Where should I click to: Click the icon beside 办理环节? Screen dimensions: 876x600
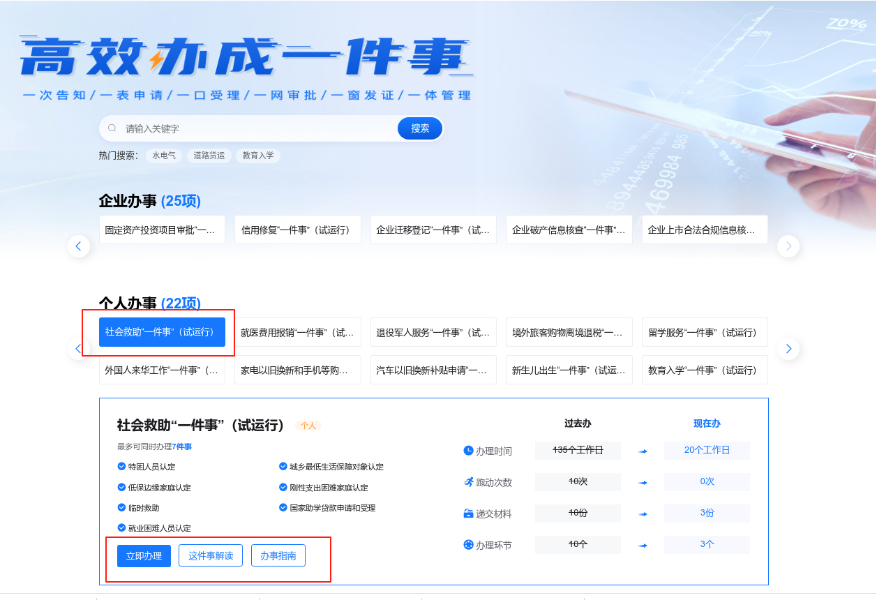[468, 545]
